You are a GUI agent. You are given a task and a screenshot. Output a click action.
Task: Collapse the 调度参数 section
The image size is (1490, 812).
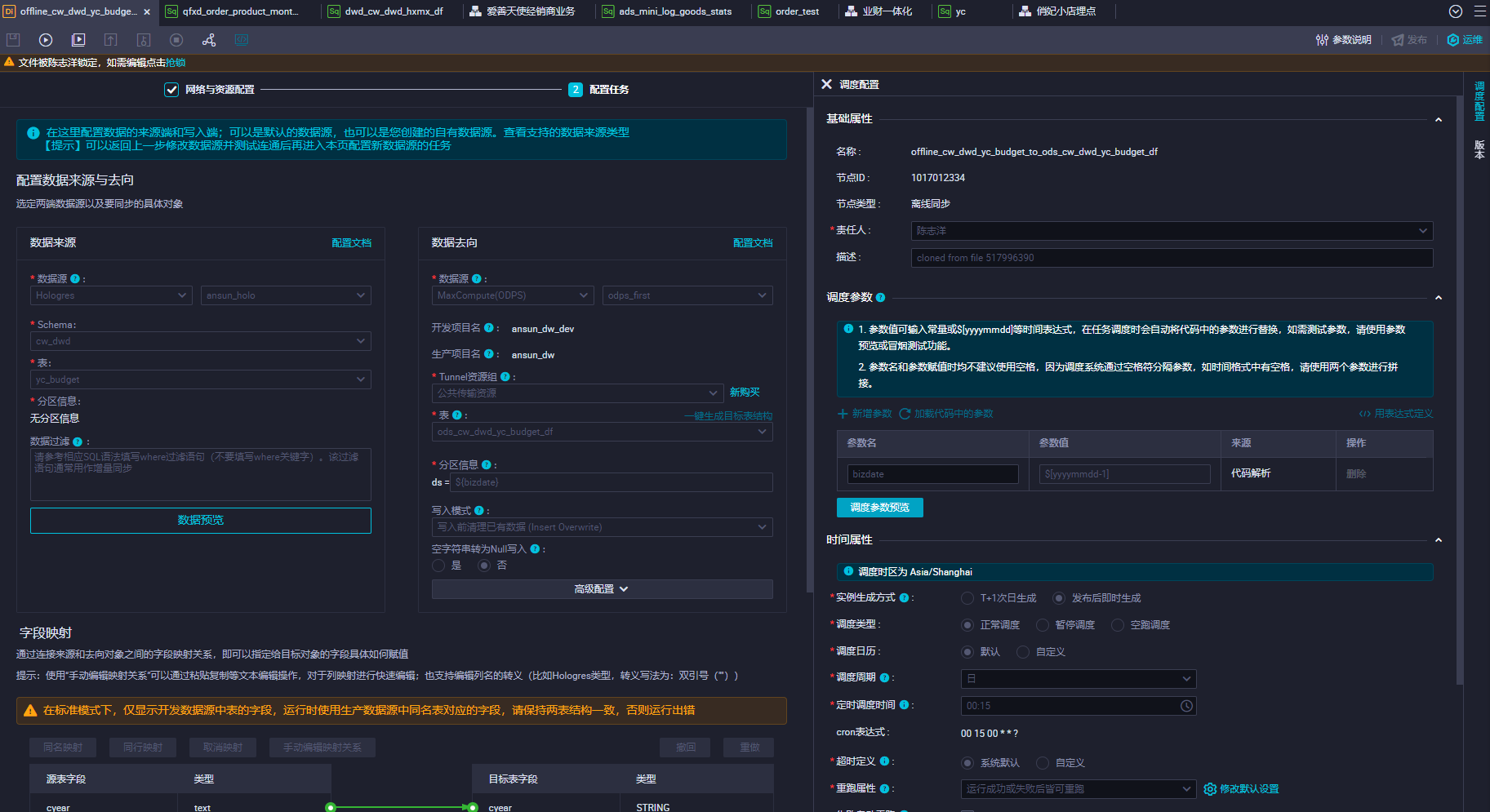[x=1439, y=297]
